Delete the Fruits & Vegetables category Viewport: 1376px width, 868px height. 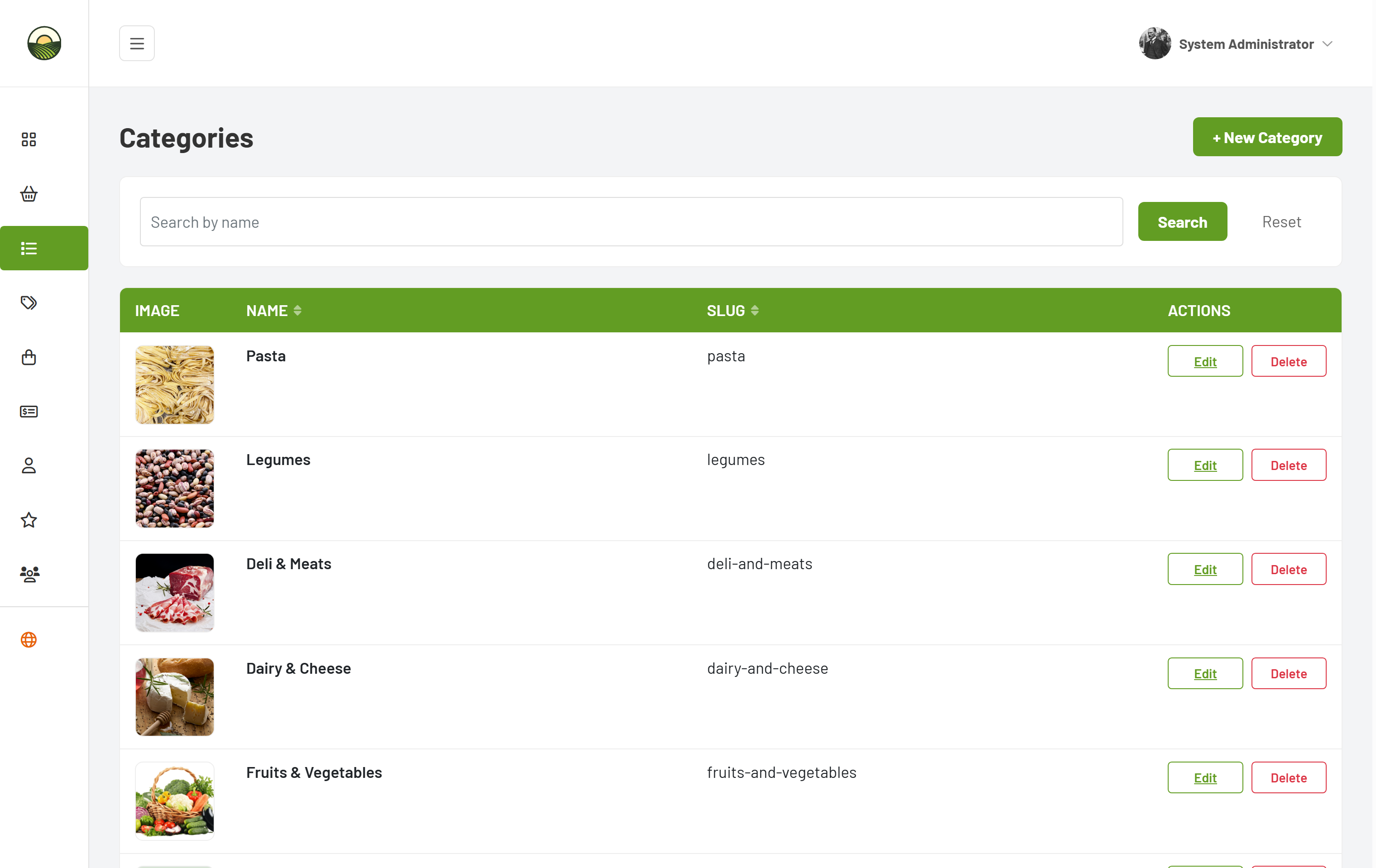(1289, 777)
